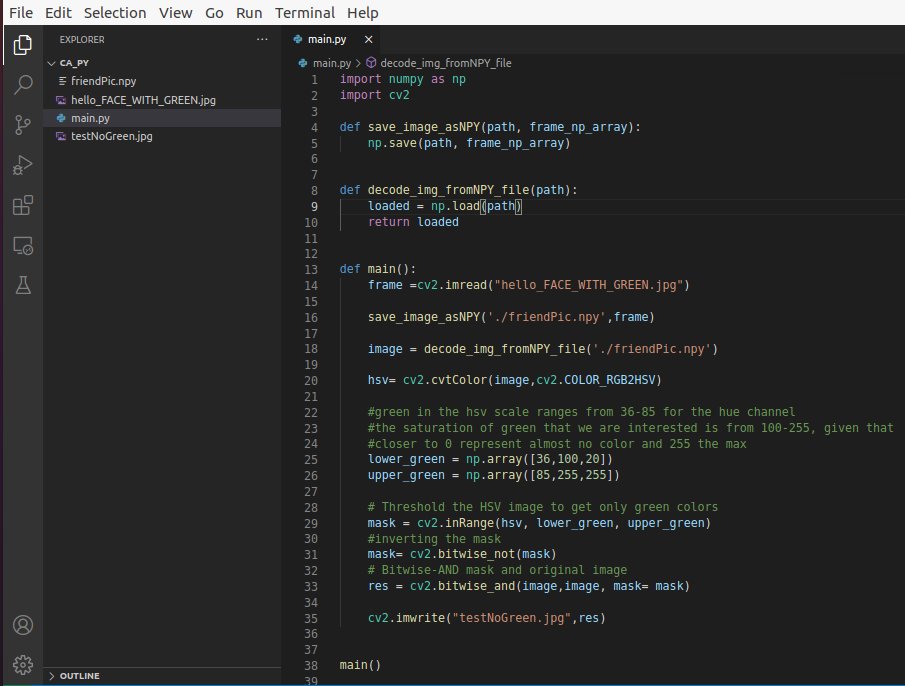Open the Search view icon
The image size is (905, 686).
[23, 84]
